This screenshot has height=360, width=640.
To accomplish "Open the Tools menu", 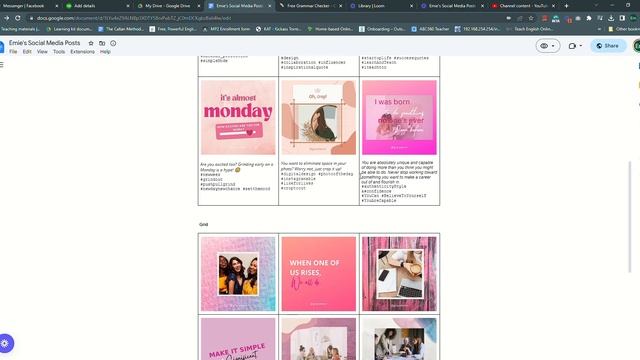I will pos(59,52).
